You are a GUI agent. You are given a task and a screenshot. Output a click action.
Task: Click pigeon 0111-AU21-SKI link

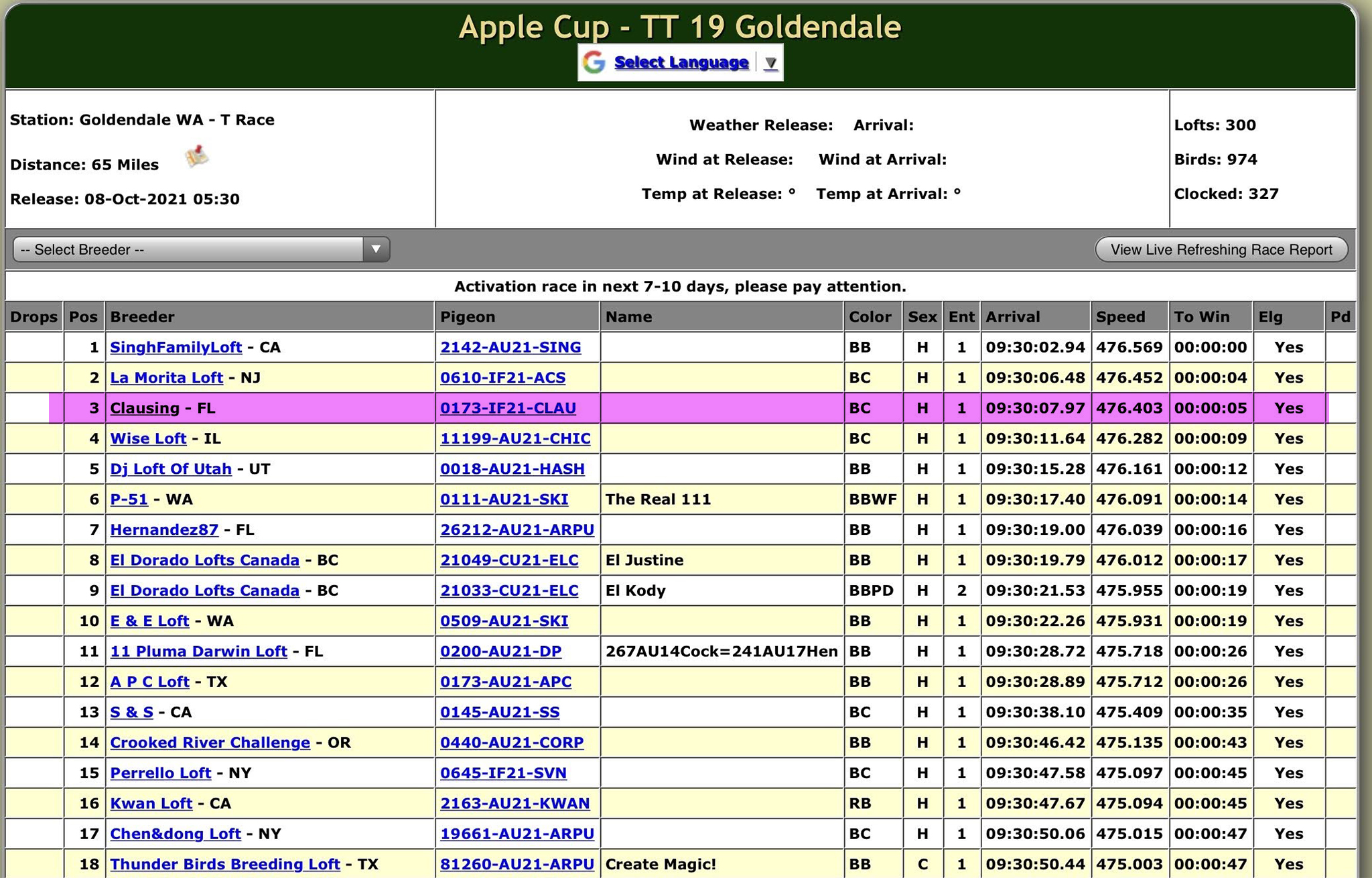pyautogui.click(x=503, y=499)
